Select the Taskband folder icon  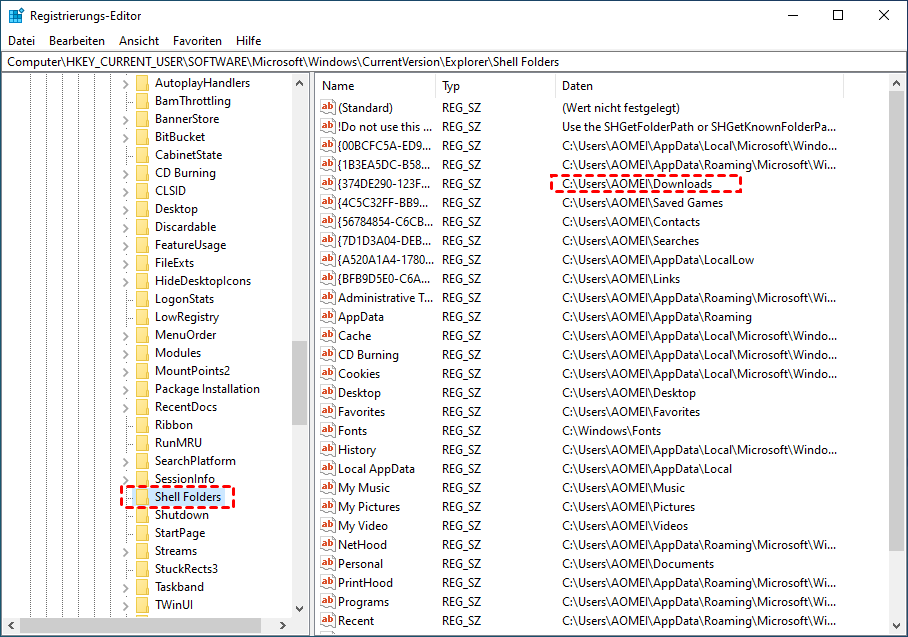point(142,587)
